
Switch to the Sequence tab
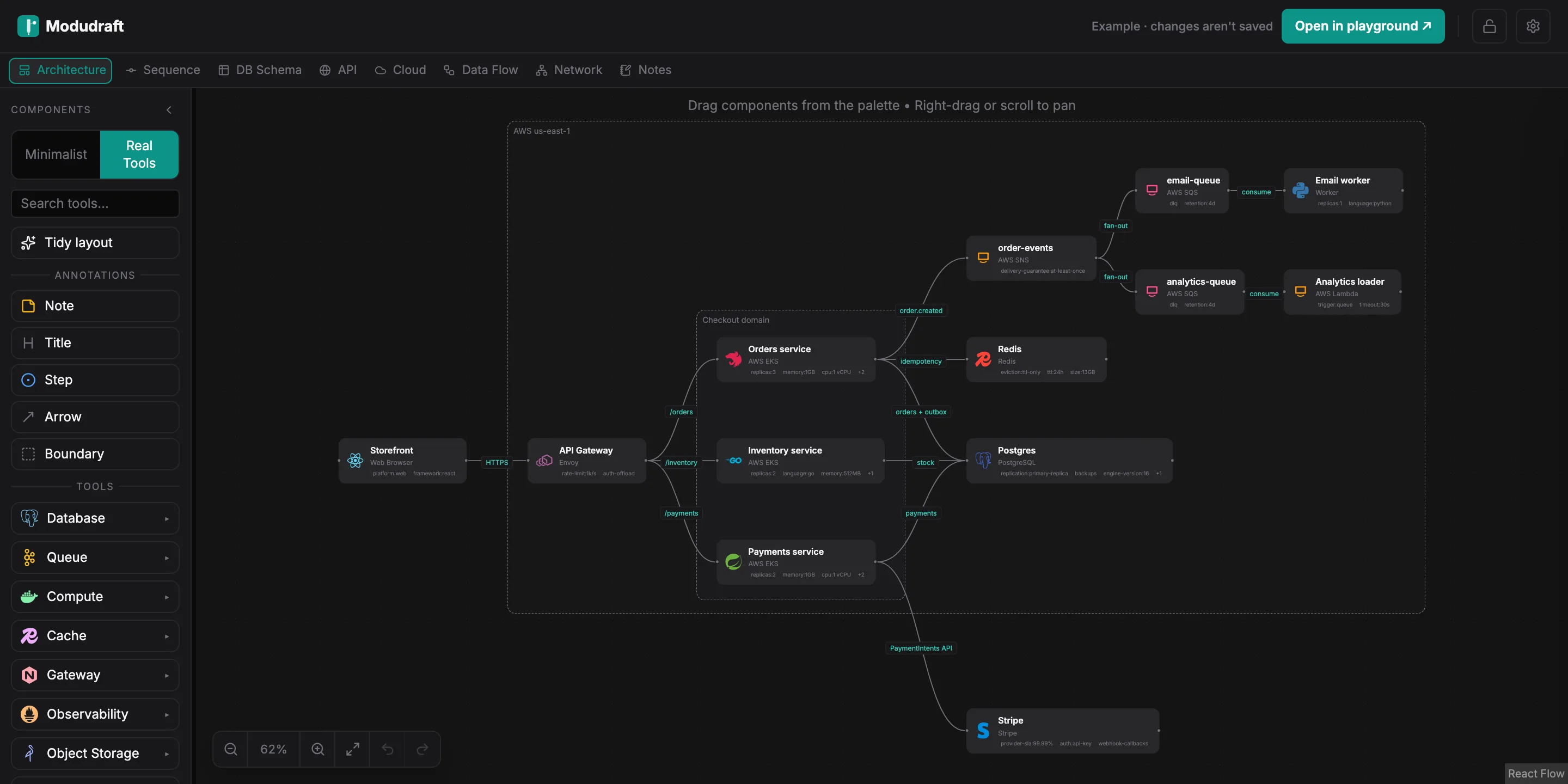[163, 70]
